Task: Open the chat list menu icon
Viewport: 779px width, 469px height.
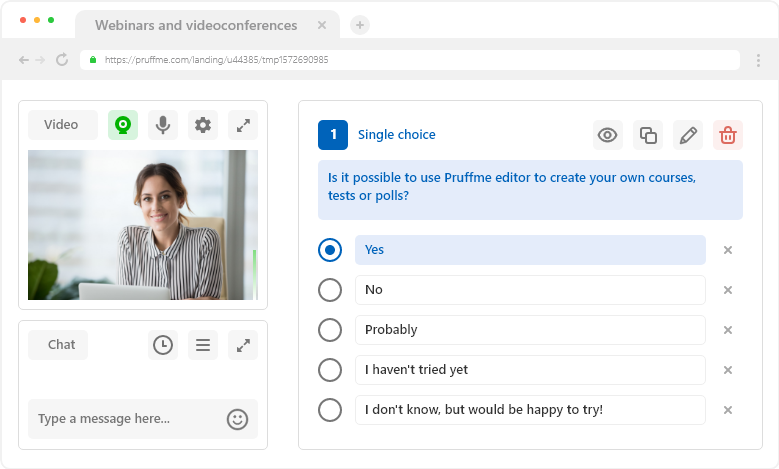Action: point(203,345)
